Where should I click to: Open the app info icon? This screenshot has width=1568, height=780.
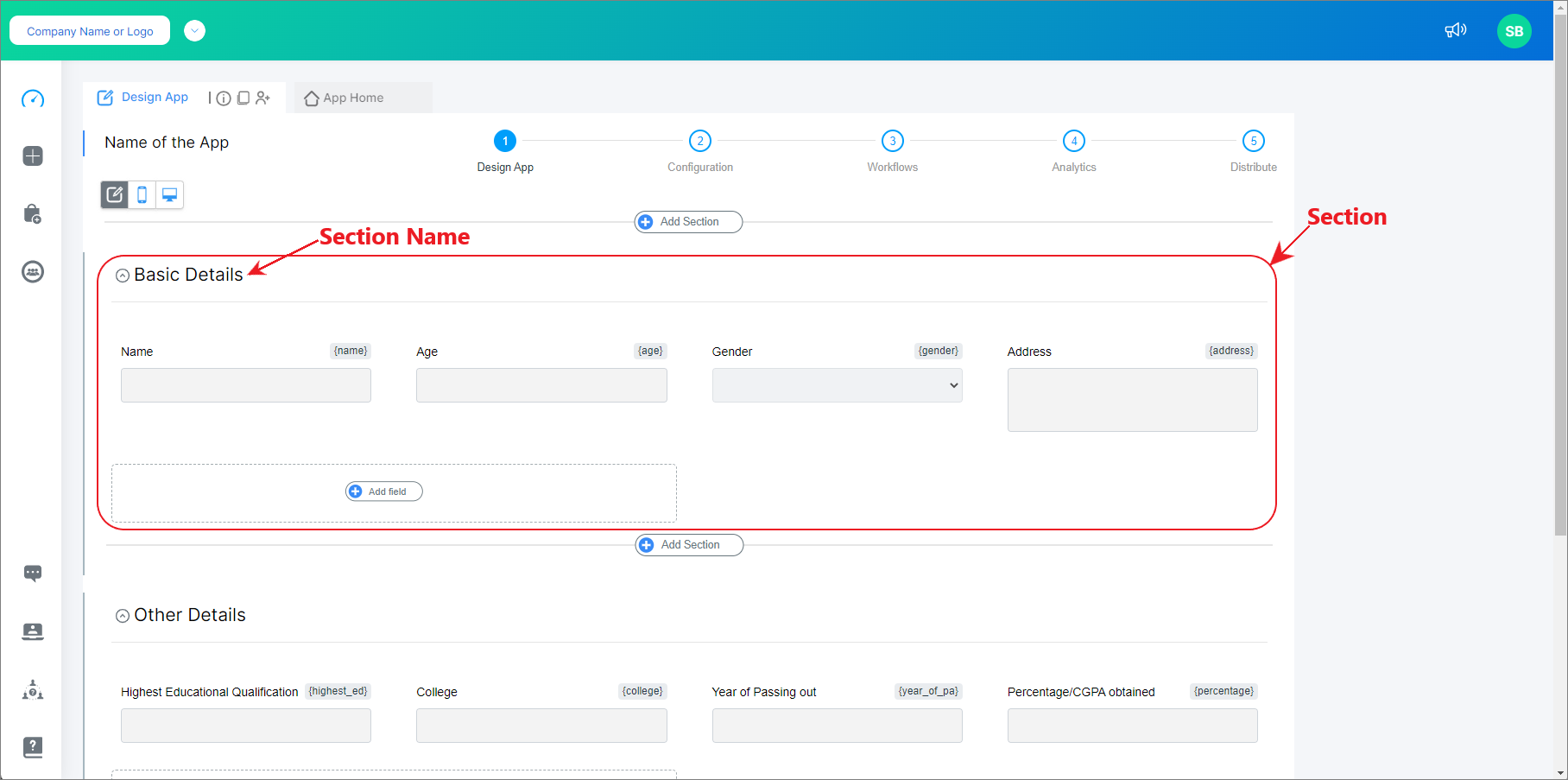point(224,98)
